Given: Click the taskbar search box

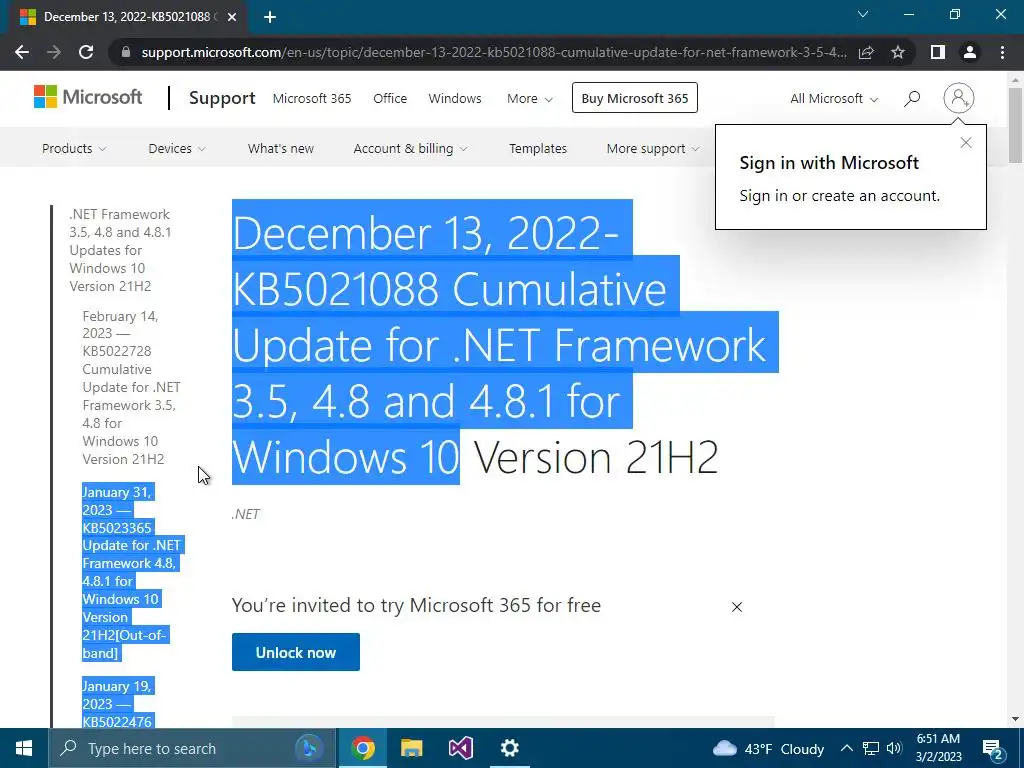Looking at the screenshot, I should [x=193, y=748].
